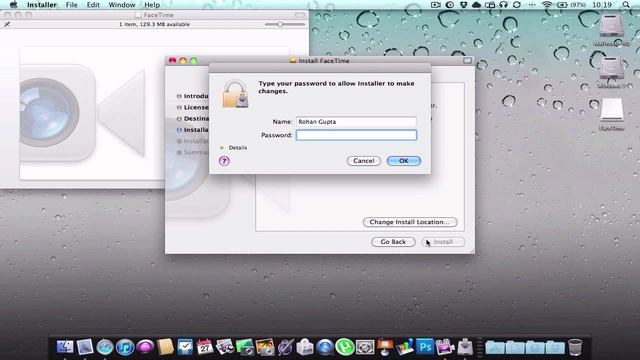Open the purple sphere app in dock
Viewport: 640px width, 360px height.
pyautogui.click(x=145, y=347)
